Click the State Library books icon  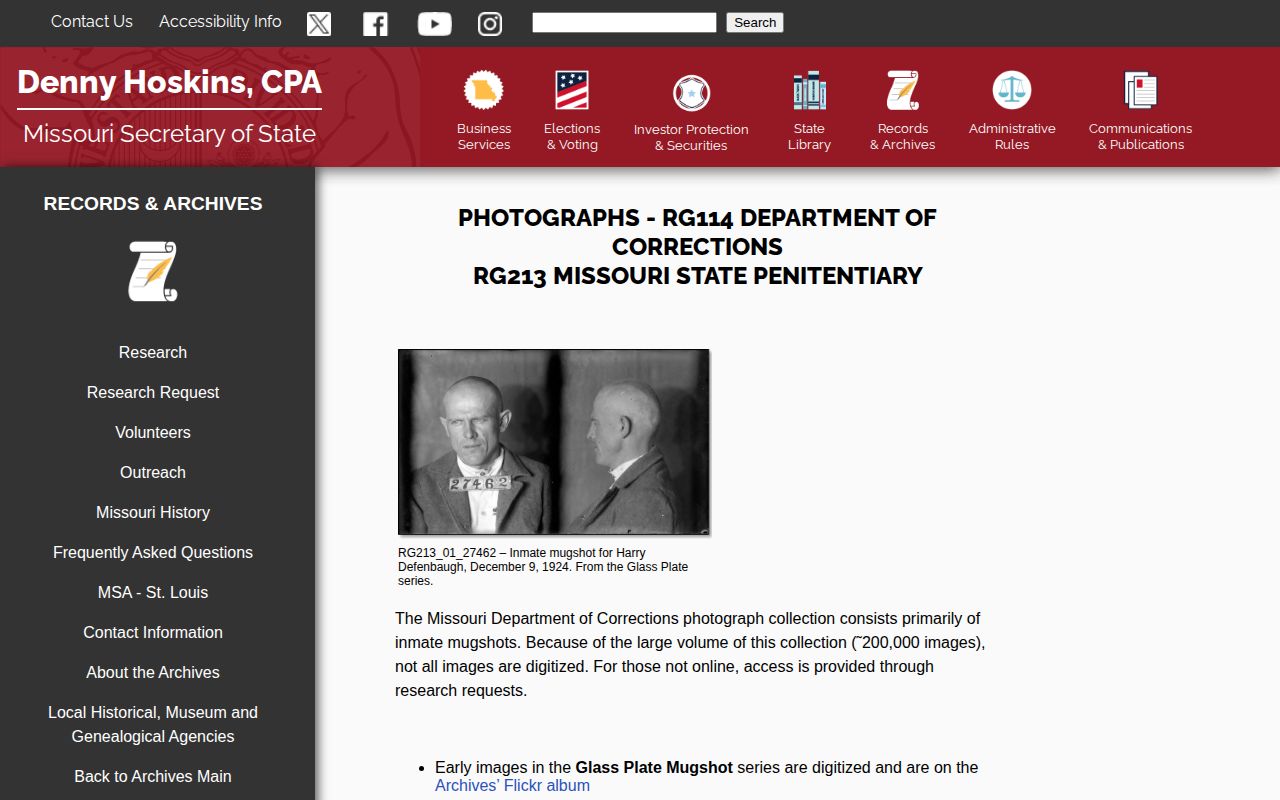click(x=809, y=90)
